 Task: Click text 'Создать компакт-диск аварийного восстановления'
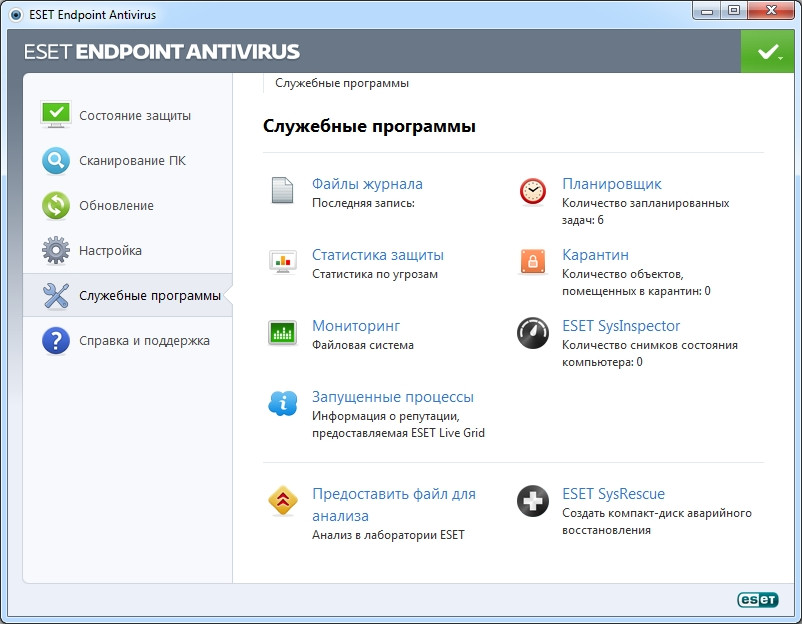[657, 522]
